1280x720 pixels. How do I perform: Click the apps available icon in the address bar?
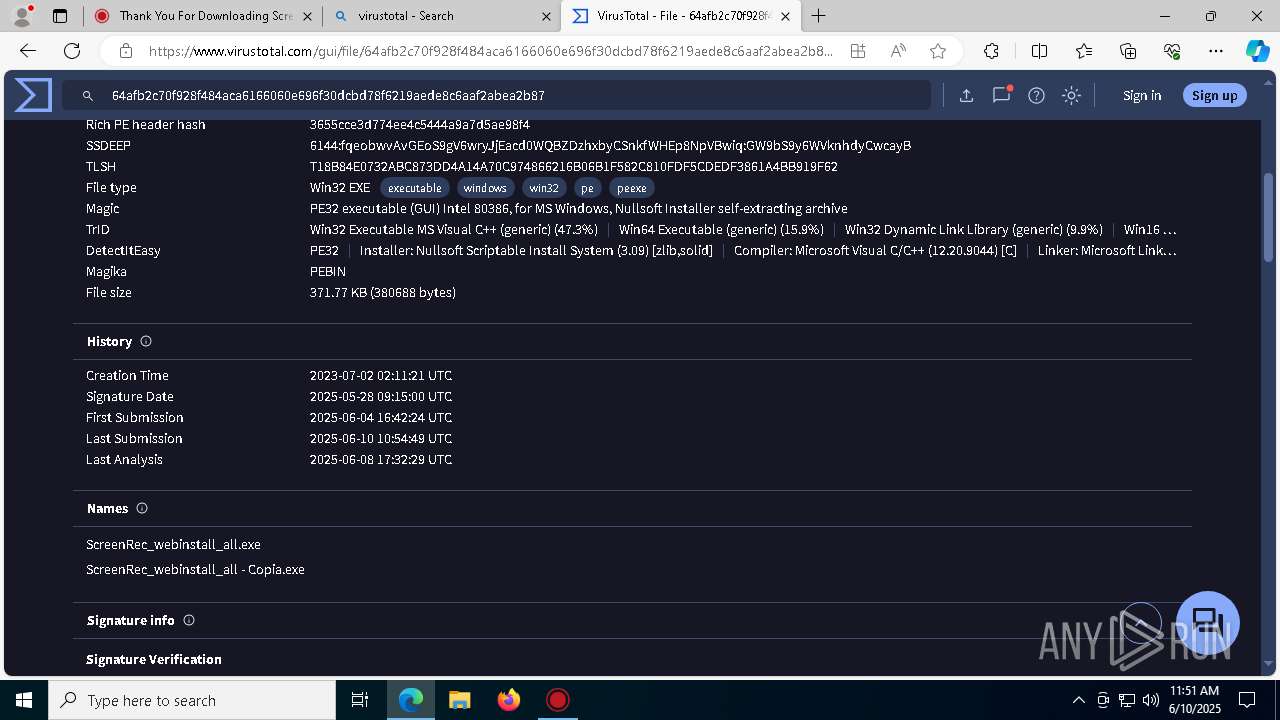click(x=858, y=51)
